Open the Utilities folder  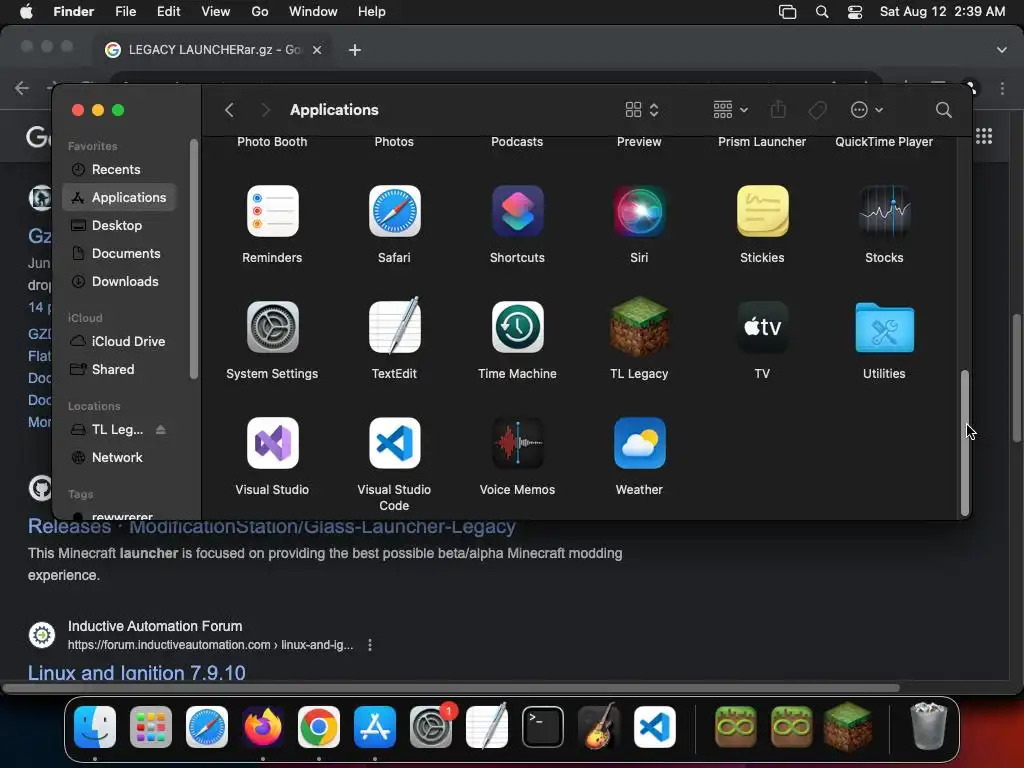coord(884,327)
